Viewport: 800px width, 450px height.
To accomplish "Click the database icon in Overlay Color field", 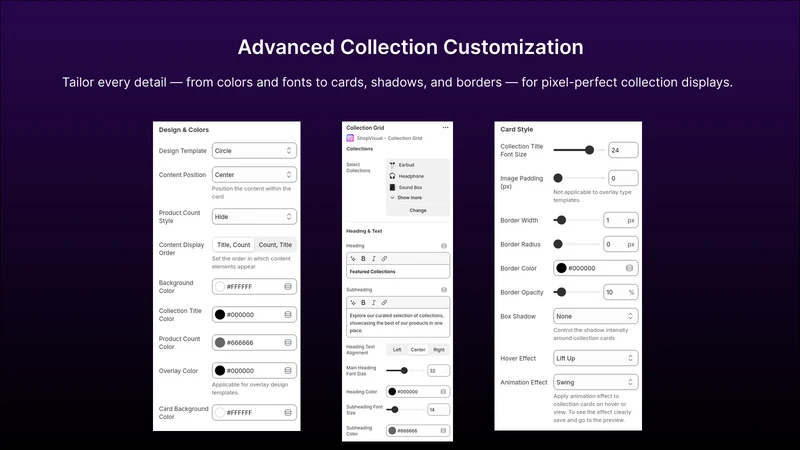I will pos(288,371).
